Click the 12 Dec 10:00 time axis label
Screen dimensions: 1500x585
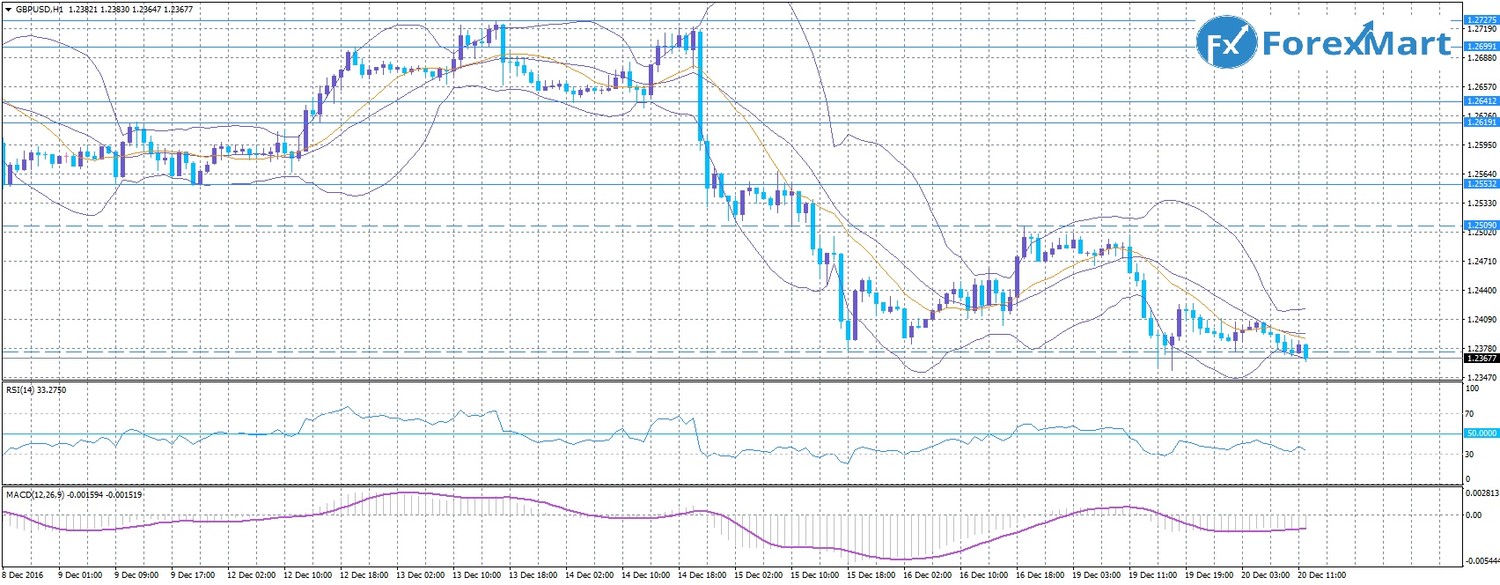pyautogui.click(x=309, y=577)
